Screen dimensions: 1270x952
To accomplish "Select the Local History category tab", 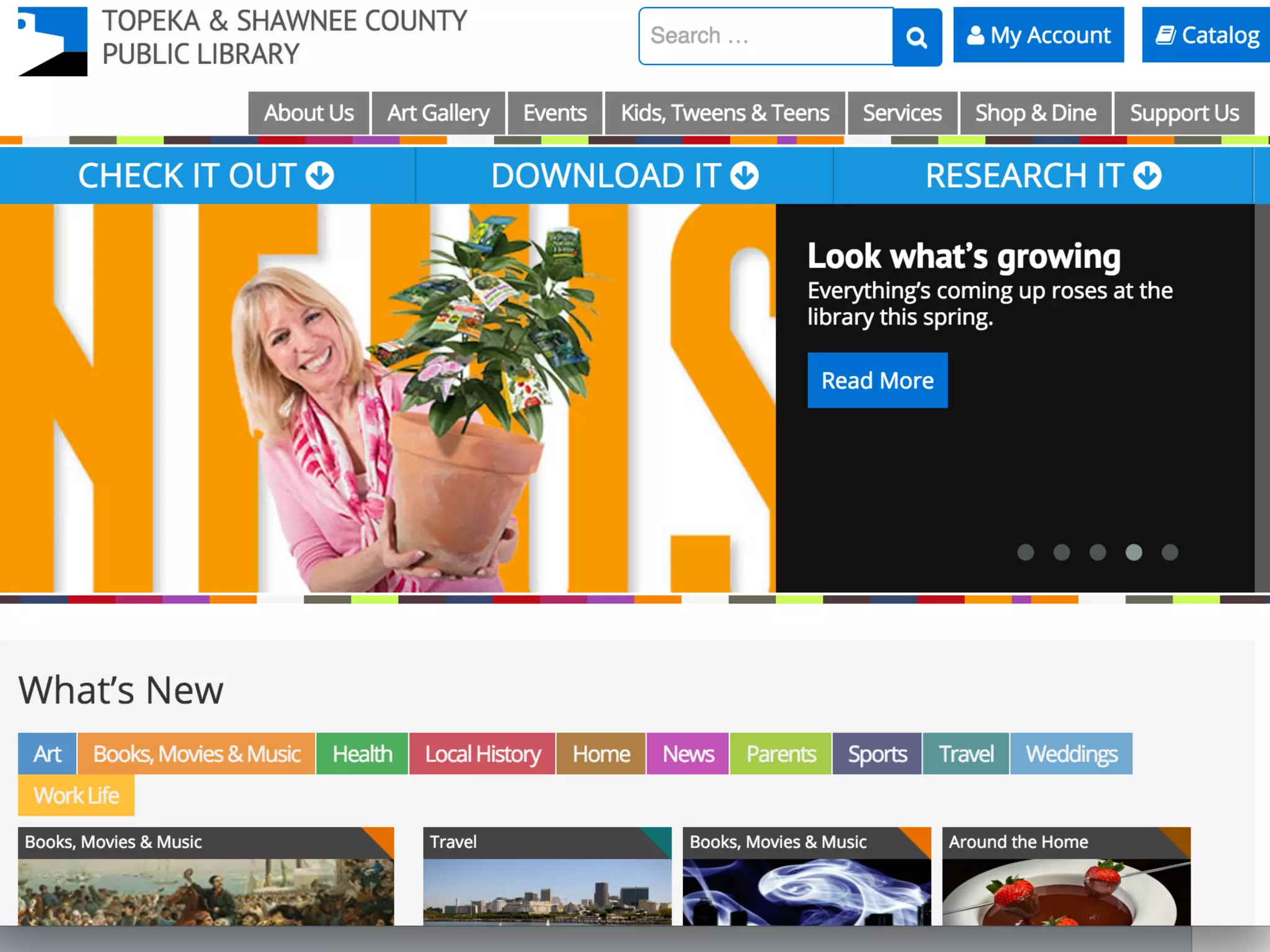I will point(482,754).
